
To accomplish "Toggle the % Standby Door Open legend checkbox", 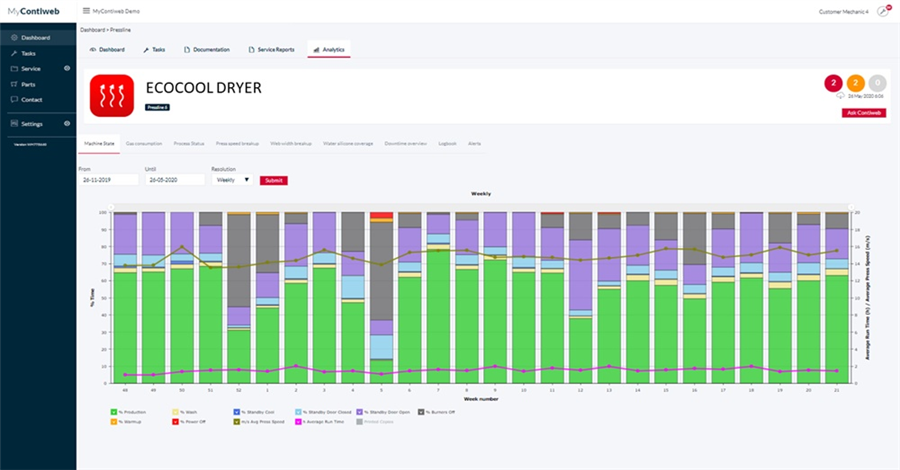I will click(x=359, y=412).
